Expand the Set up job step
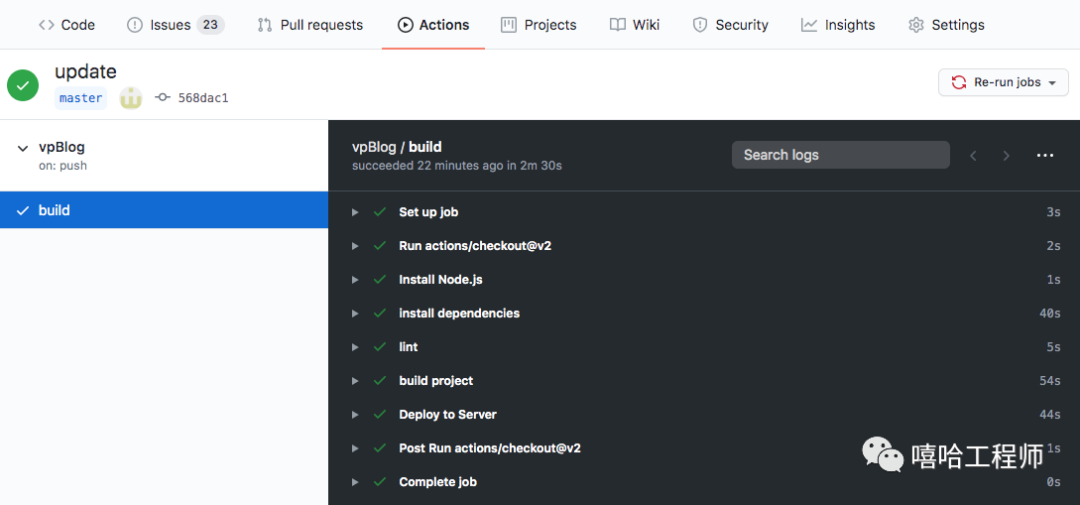This screenshot has width=1080, height=505. [x=355, y=212]
